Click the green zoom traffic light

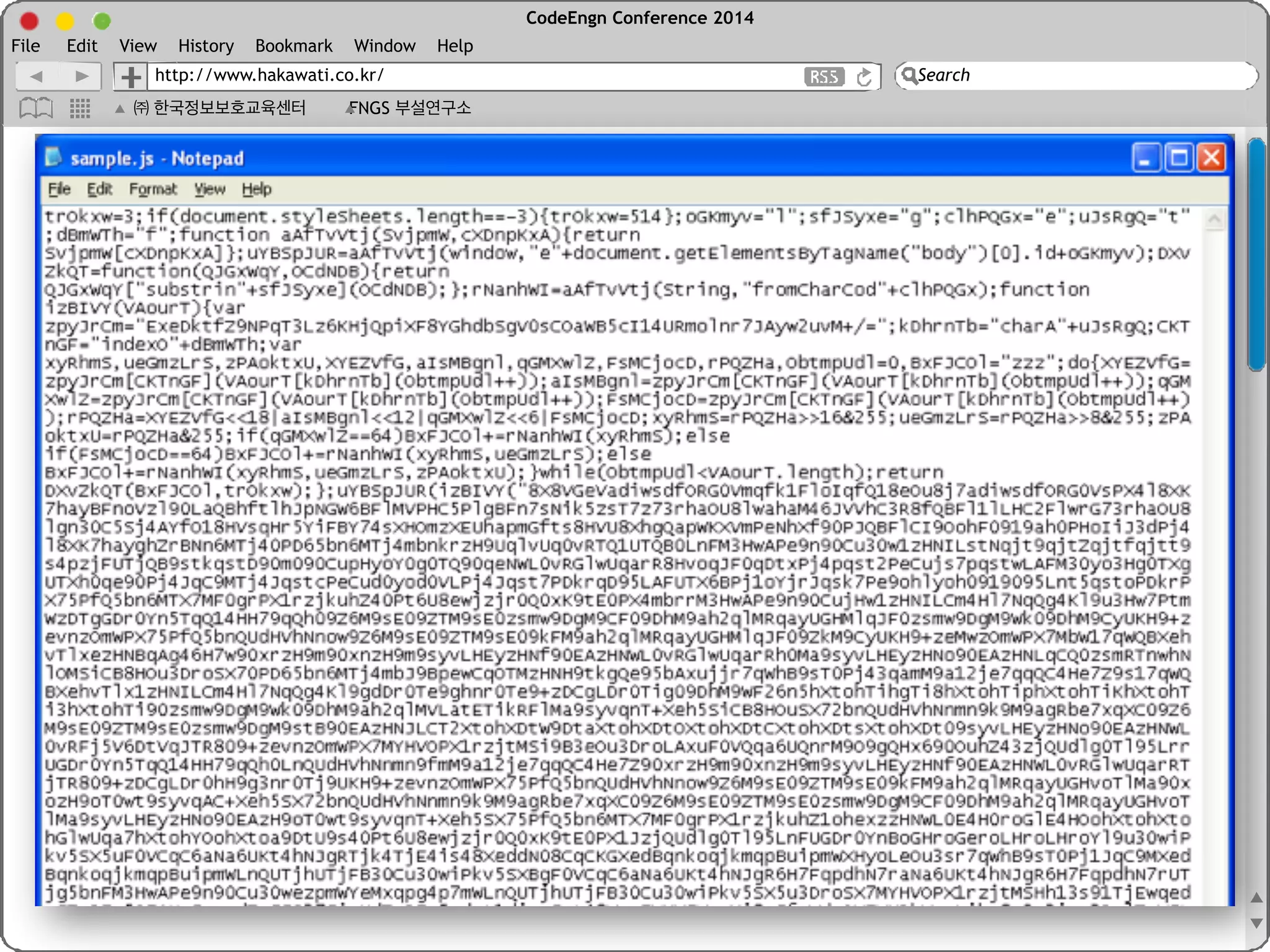tap(102, 21)
